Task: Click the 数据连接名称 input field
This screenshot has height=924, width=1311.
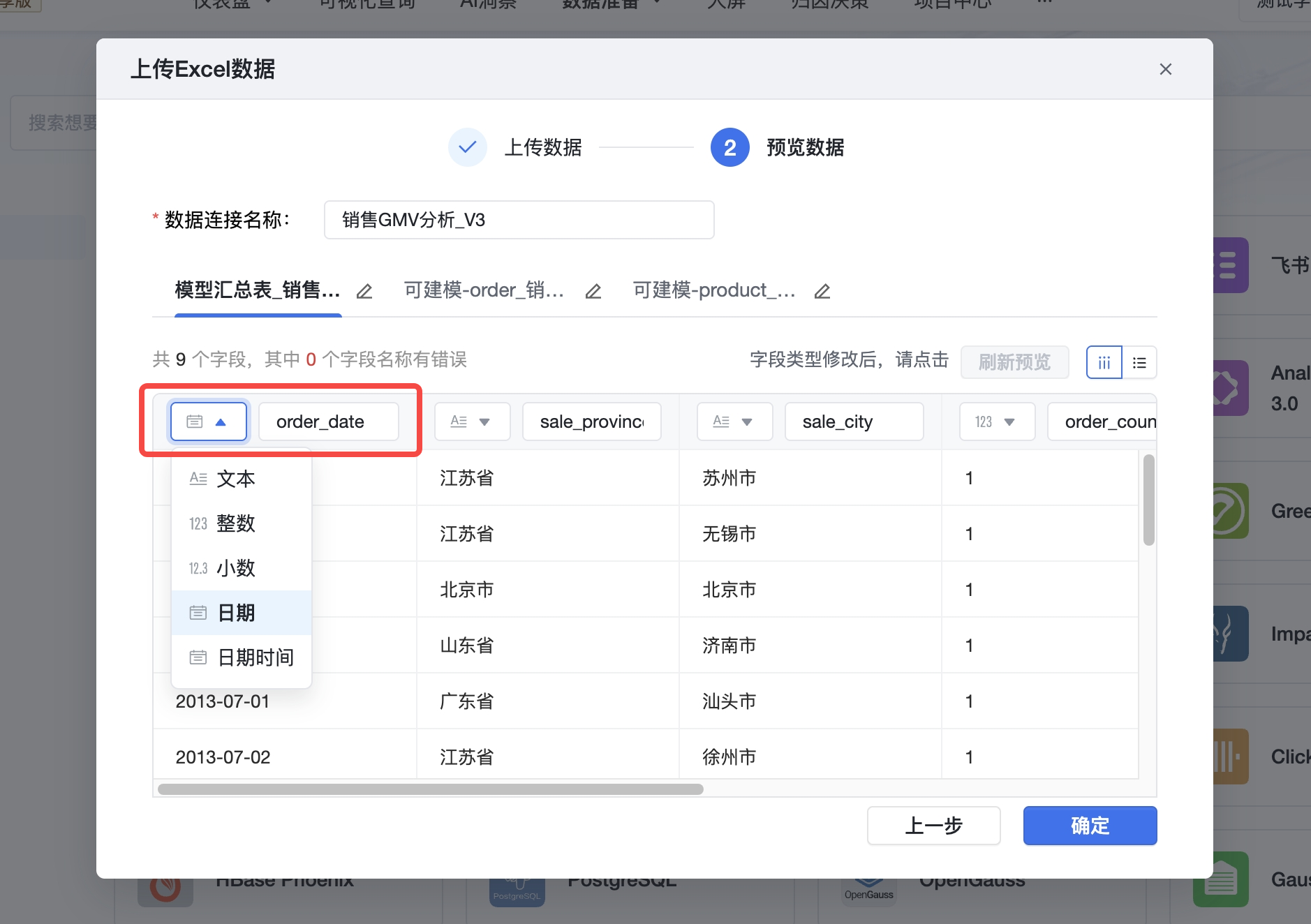Action: pyautogui.click(x=519, y=220)
